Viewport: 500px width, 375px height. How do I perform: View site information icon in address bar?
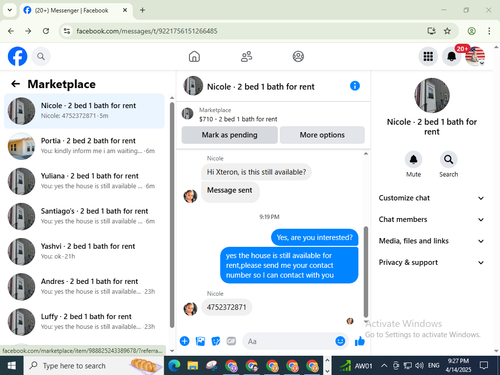[67, 31]
